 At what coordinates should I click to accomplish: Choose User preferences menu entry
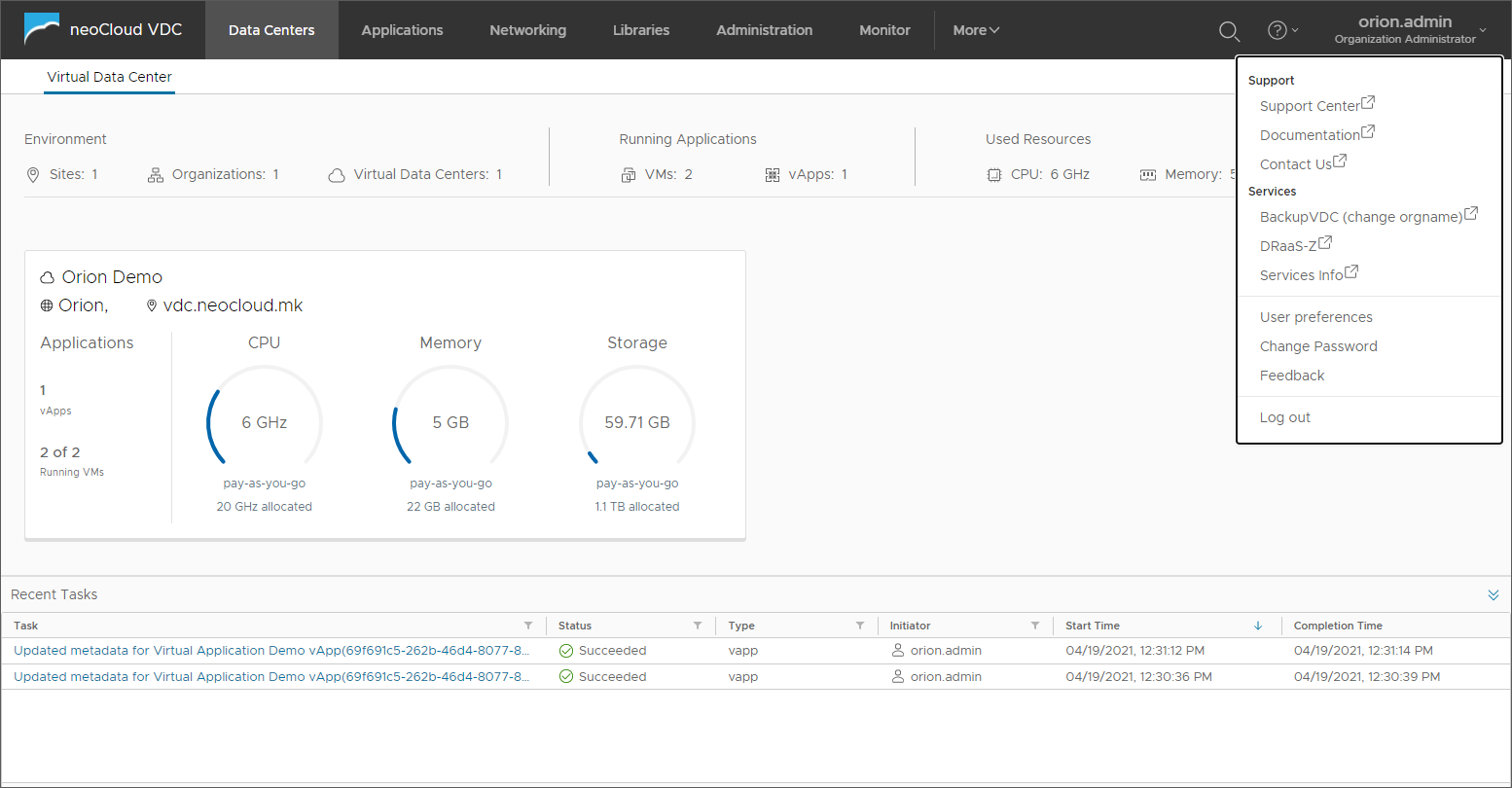tap(1315, 317)
